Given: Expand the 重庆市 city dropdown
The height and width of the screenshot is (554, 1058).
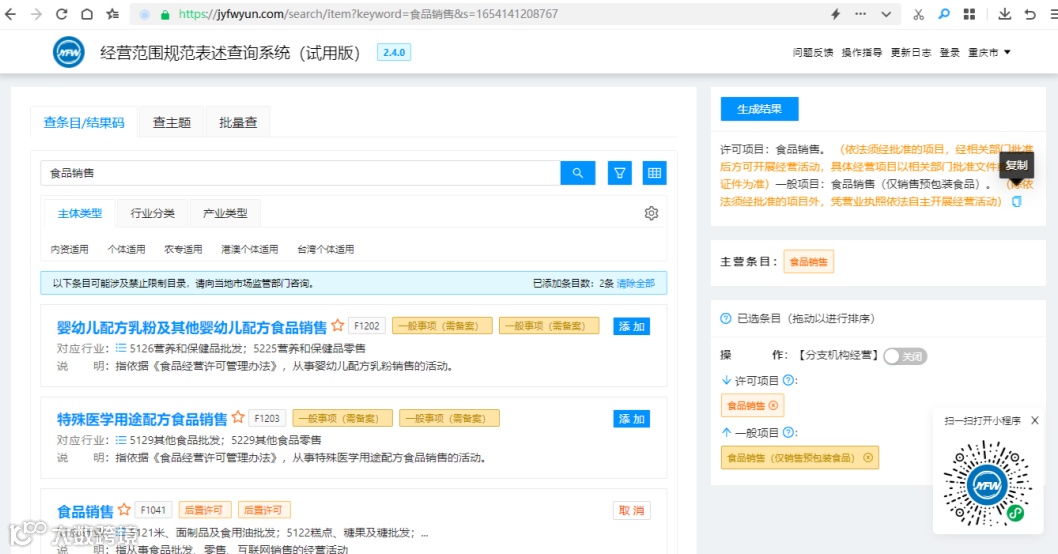Looking at the screenshot, I should [989, 53].
